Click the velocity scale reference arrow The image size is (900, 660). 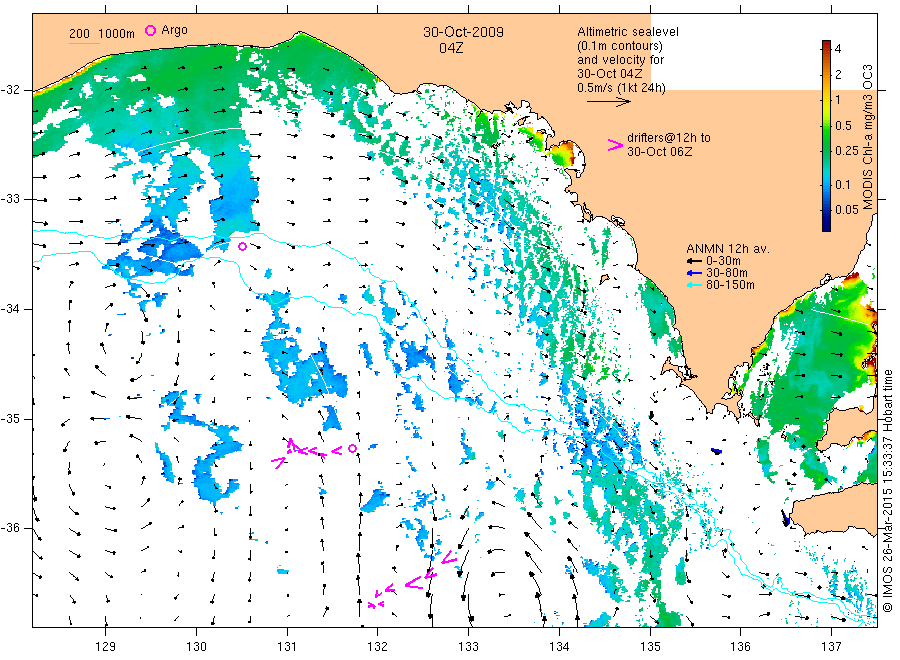(x=608, y=102)
